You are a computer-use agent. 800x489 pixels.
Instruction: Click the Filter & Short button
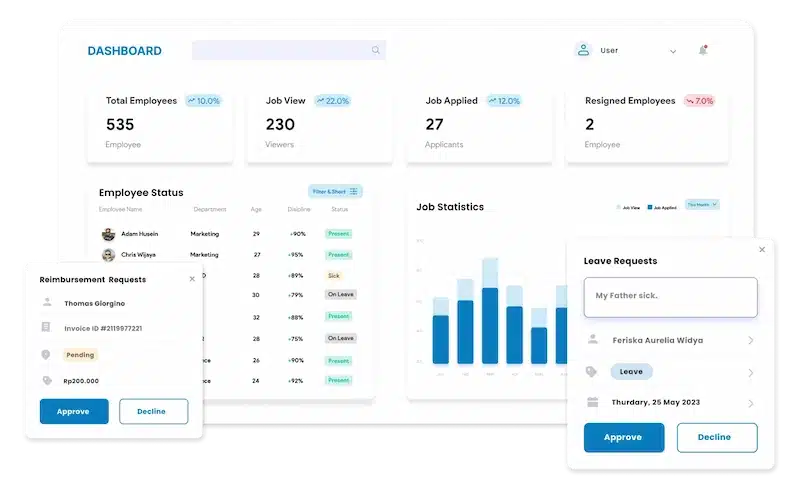pyautogui.click(x=335, y=191)
